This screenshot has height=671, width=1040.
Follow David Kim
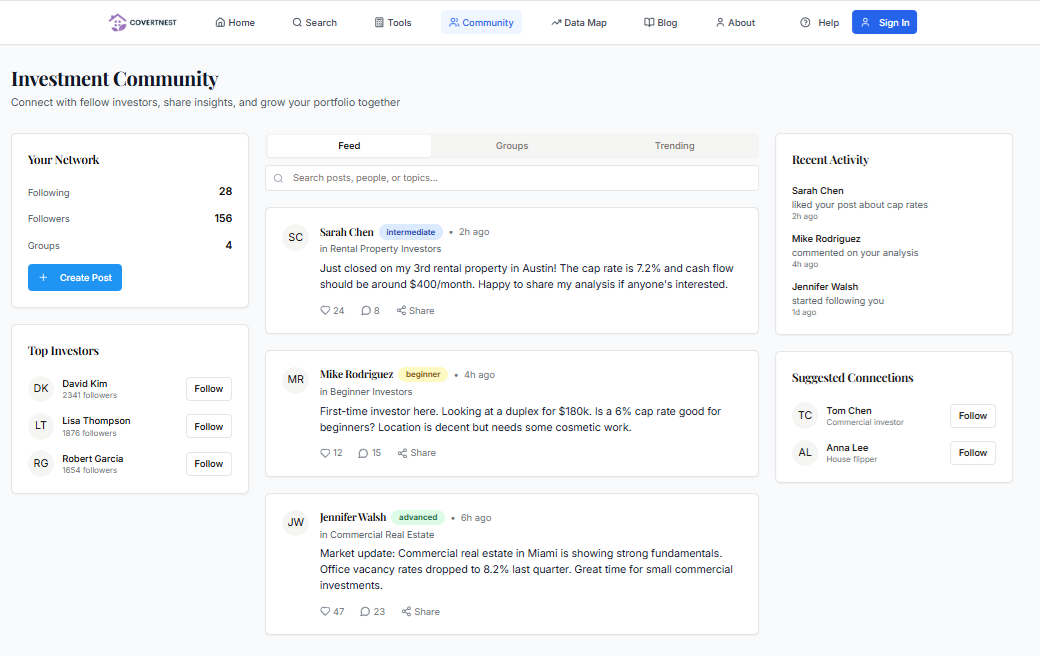tap(209, 389)
